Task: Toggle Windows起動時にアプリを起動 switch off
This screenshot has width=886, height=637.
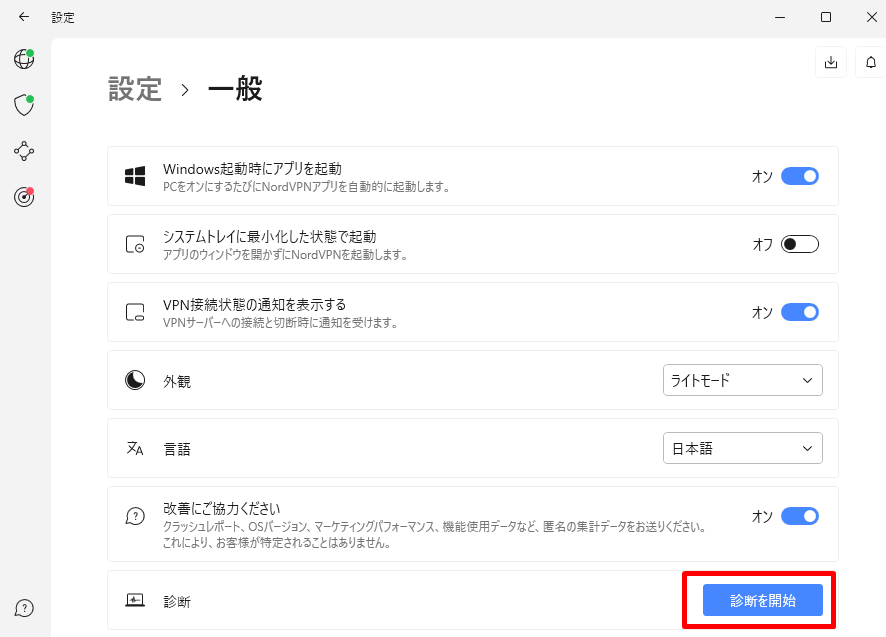Action: click(x=800, y=176)
